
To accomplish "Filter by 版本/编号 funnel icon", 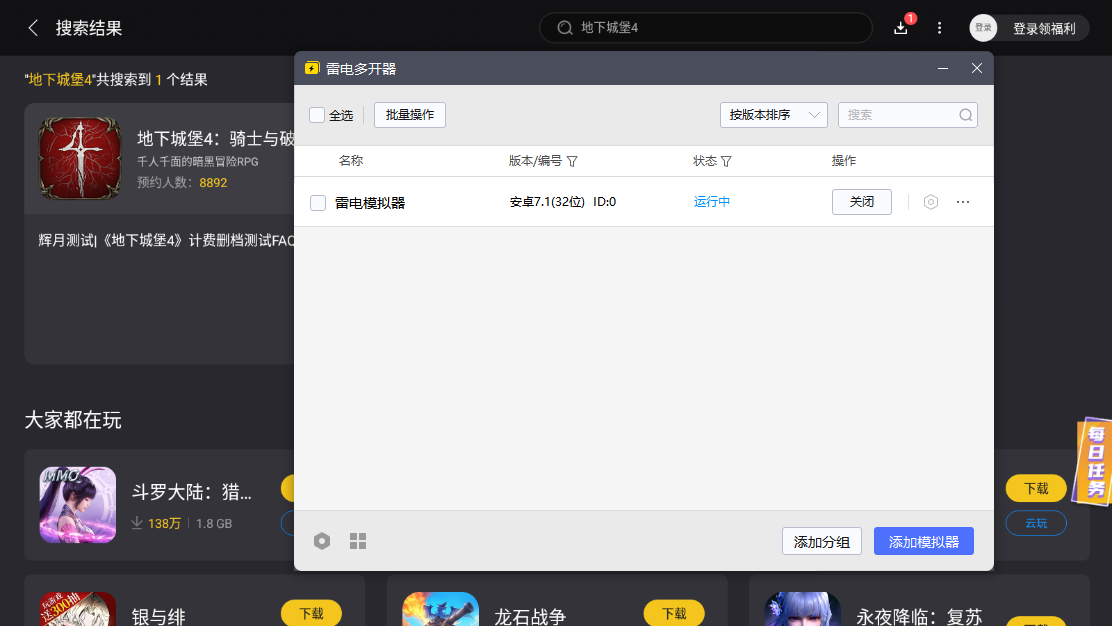I will coord(572,162).
